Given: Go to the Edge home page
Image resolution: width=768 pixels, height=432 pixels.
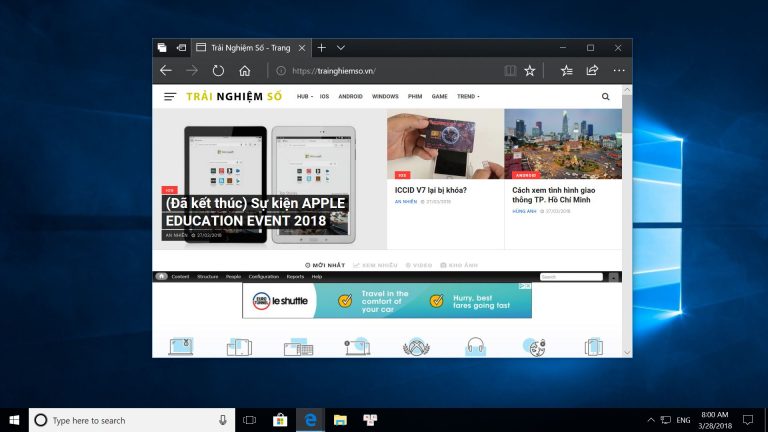Looking at the screenshot, I should [x=244, y=71].
